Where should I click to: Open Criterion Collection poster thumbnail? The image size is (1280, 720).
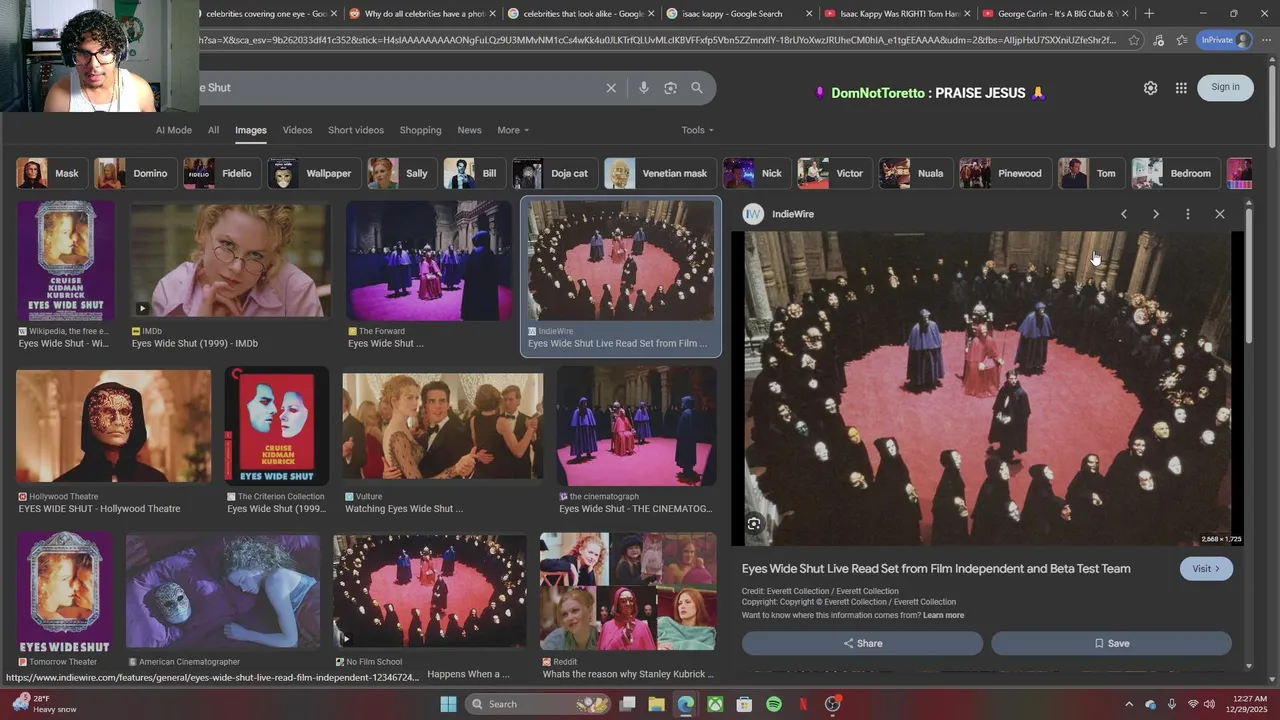(277, 426)
